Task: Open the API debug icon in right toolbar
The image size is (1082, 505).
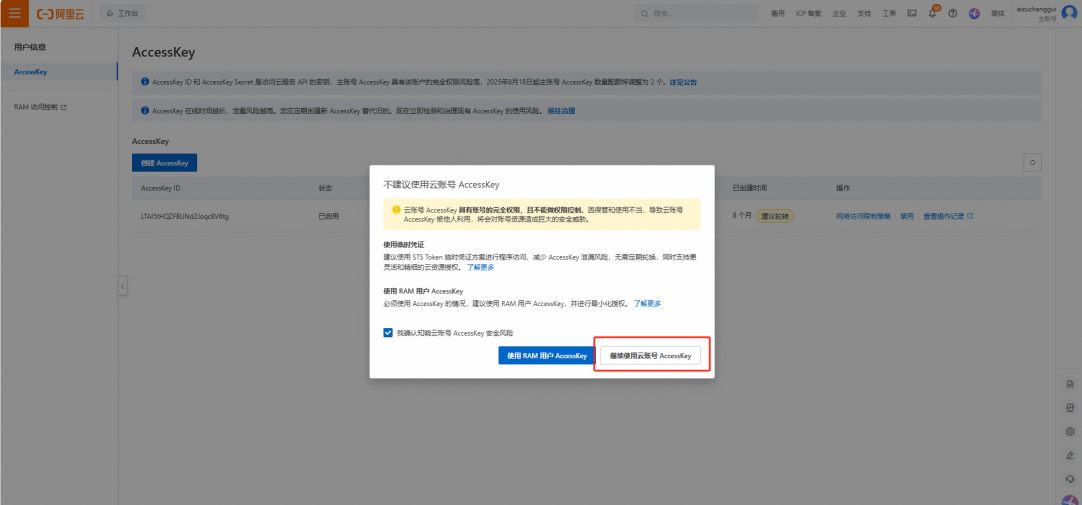Action: click(x=1070, y=408)
